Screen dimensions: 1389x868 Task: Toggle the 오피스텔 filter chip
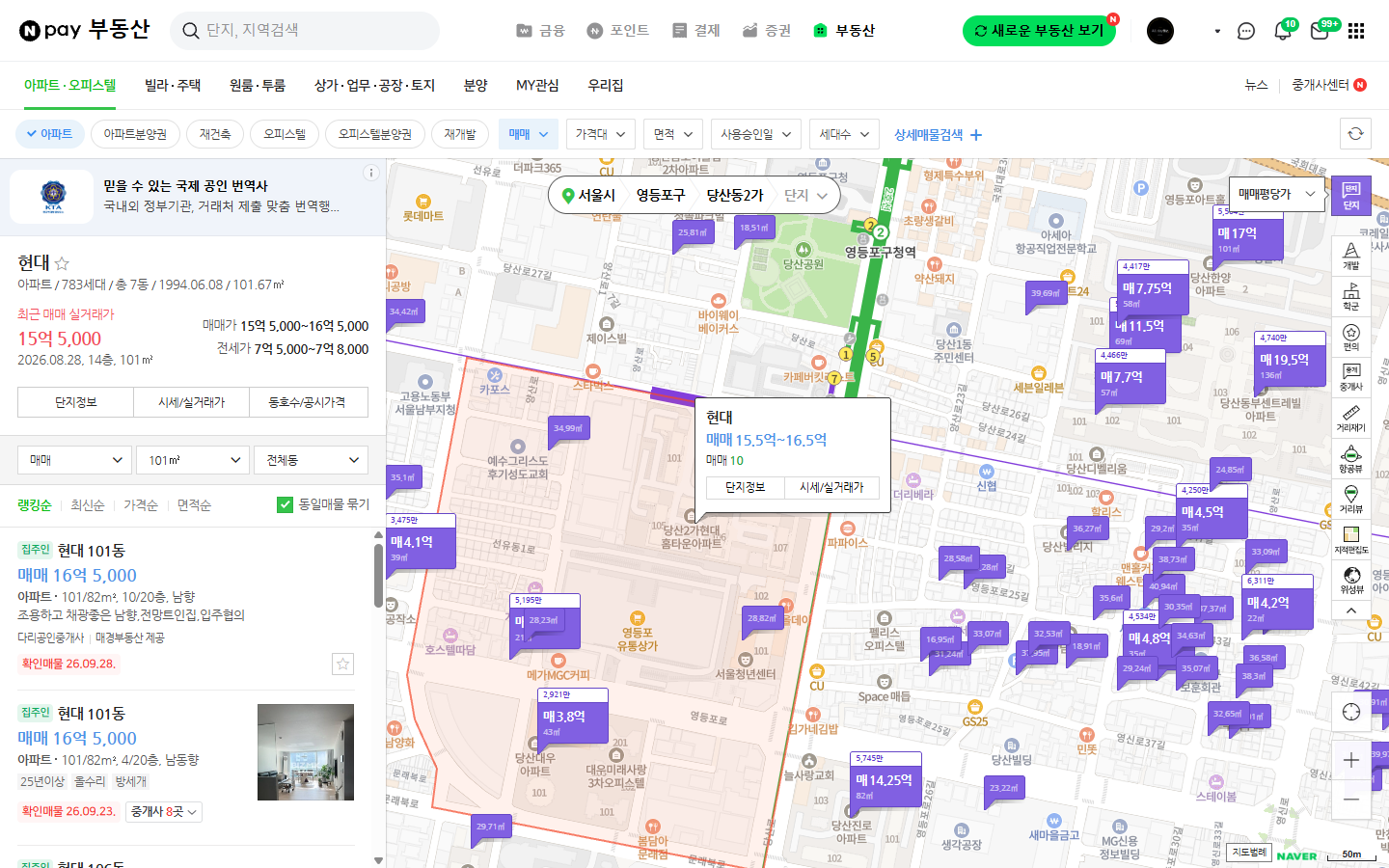tap(285, 134)
